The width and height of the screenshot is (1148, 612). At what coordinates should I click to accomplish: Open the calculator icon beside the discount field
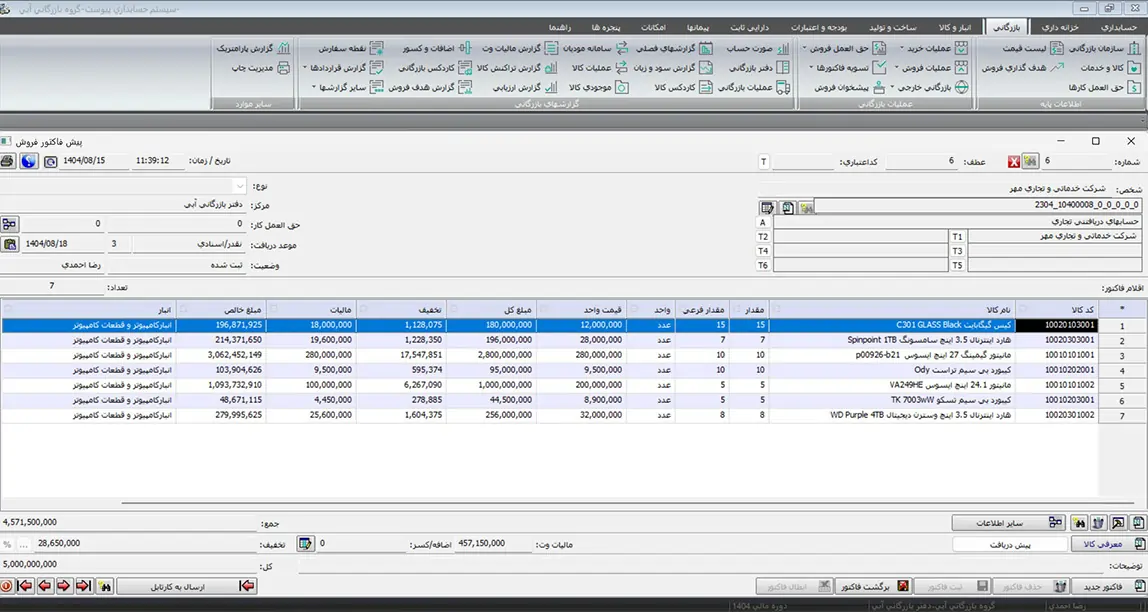[x=306, y=544]
